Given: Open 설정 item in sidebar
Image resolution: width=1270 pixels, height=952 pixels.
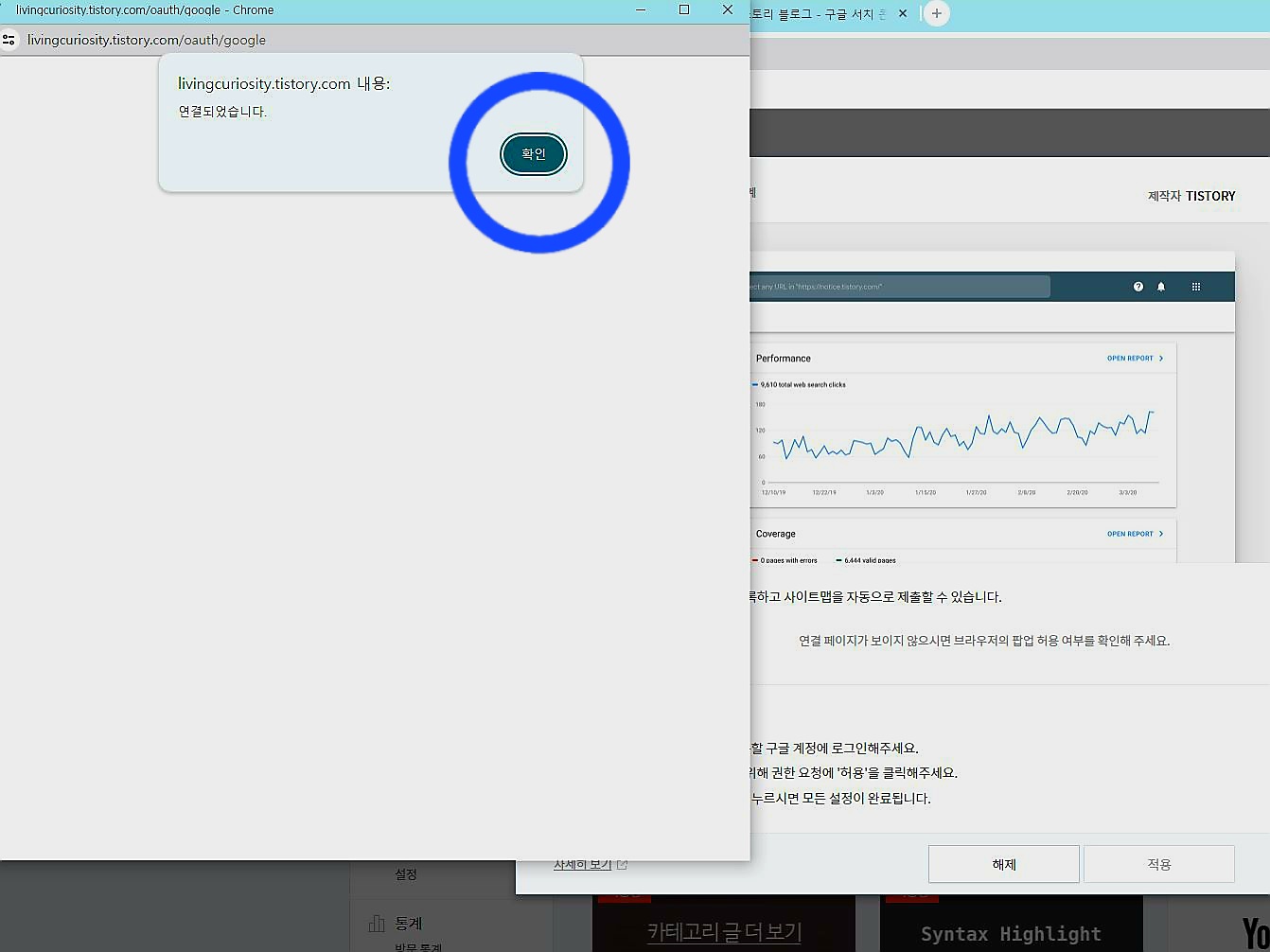Looking at the screenshot, I should 406,874.
